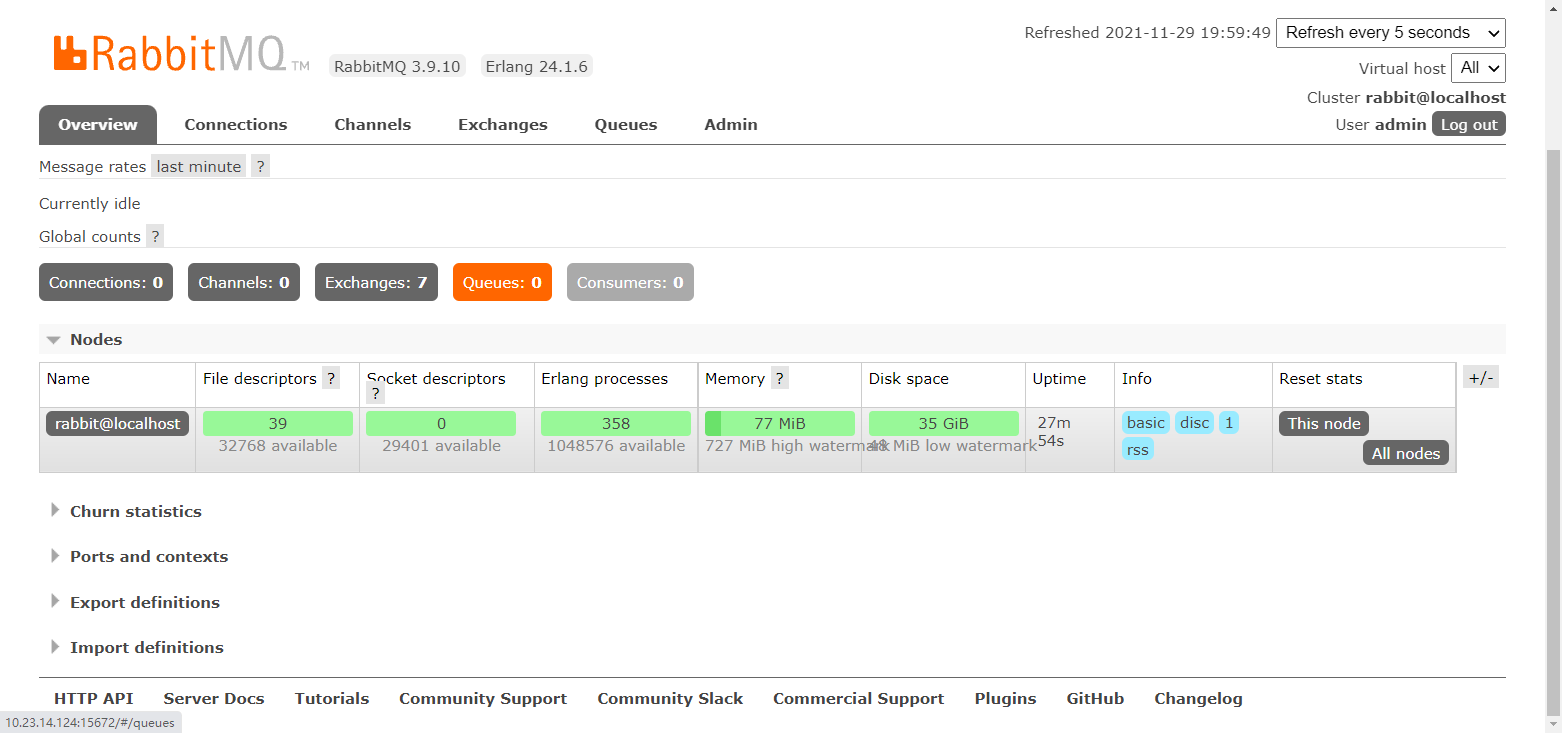Open Memory column help question mark
This screenshot has width=1562, height=733.
pyautogui.click(x=780, y=378)
